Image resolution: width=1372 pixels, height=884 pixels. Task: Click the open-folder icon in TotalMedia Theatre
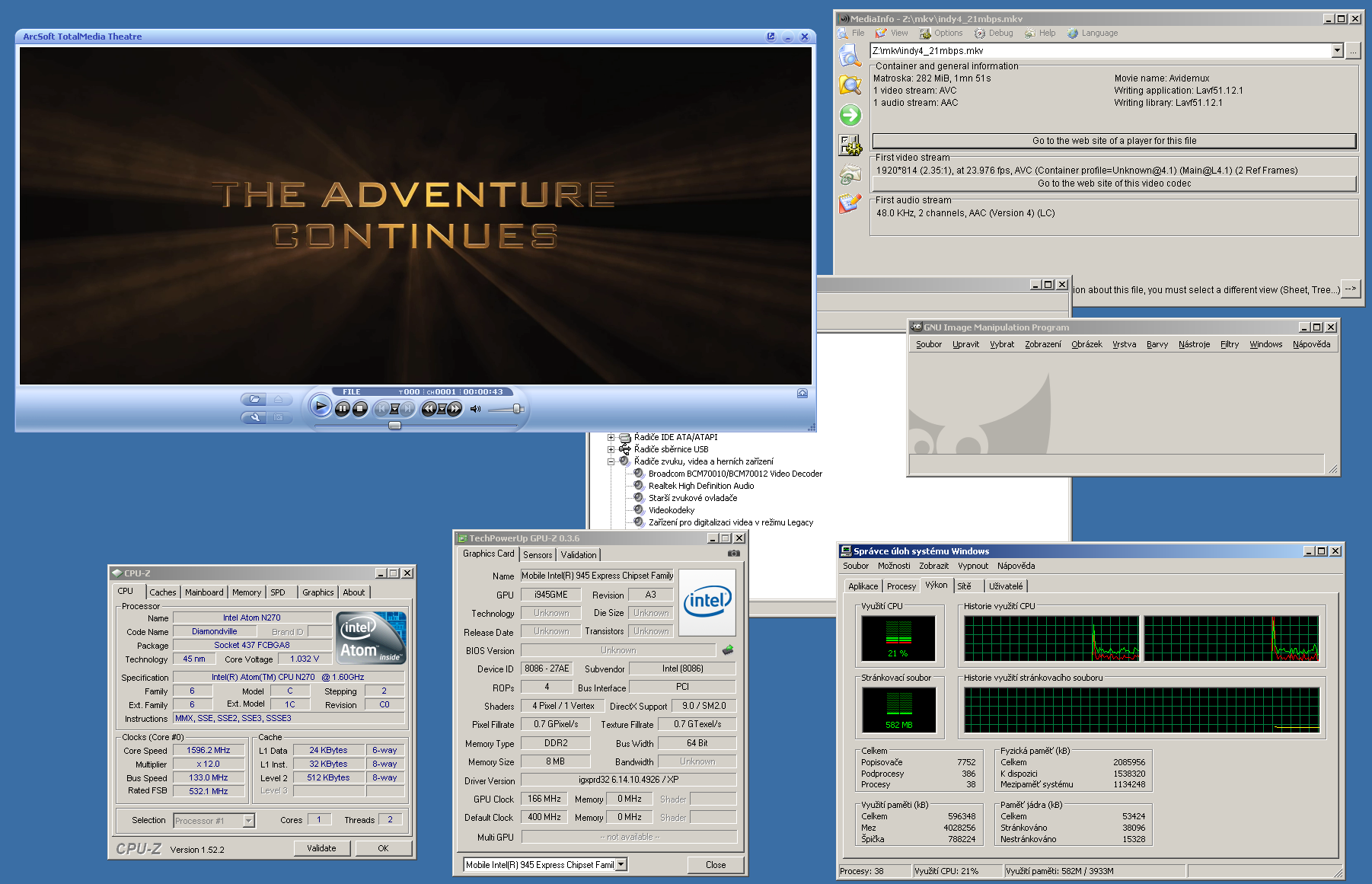(x=254, y=399)
